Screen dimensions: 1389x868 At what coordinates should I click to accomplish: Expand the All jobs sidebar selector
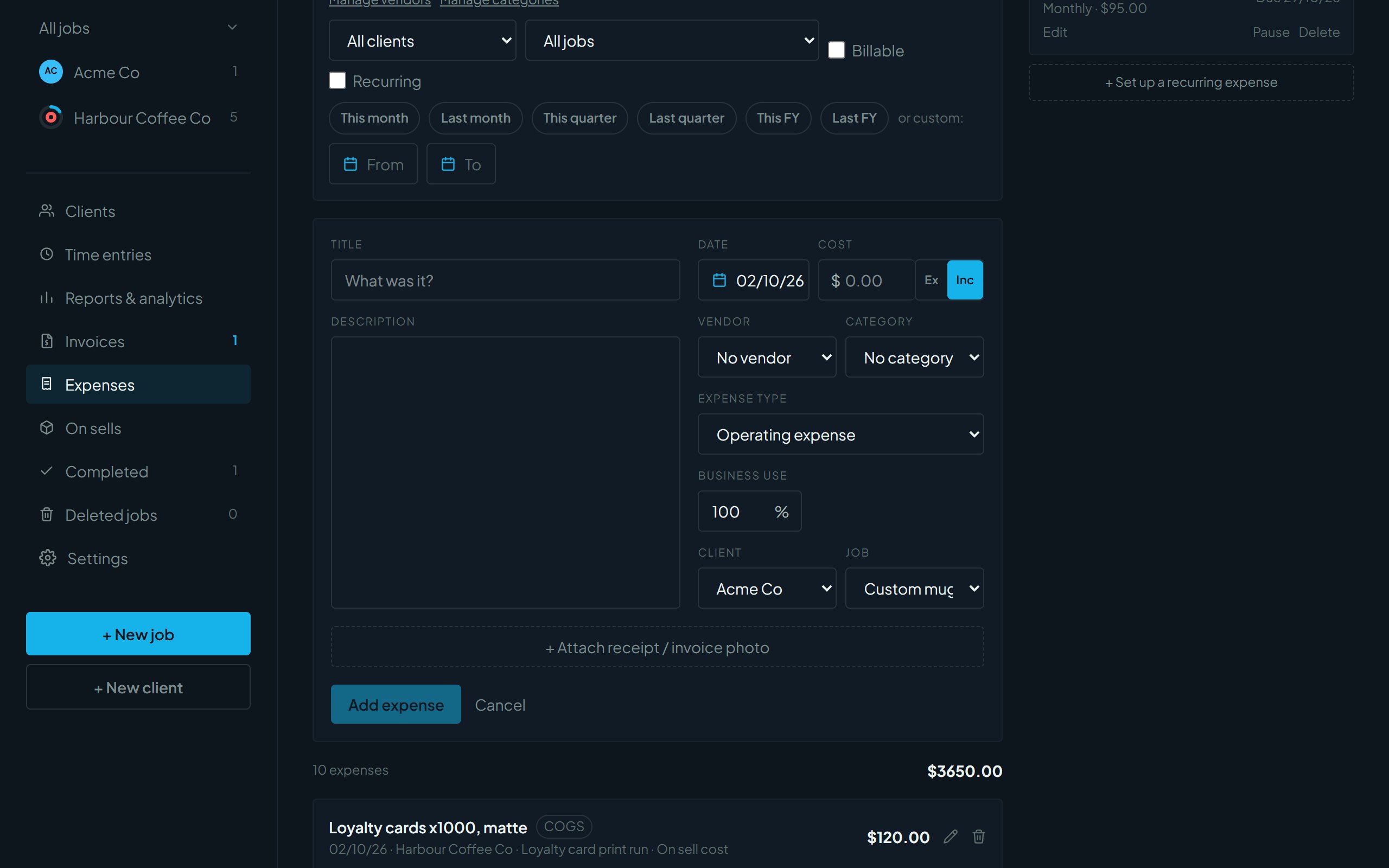coord(138,28)
